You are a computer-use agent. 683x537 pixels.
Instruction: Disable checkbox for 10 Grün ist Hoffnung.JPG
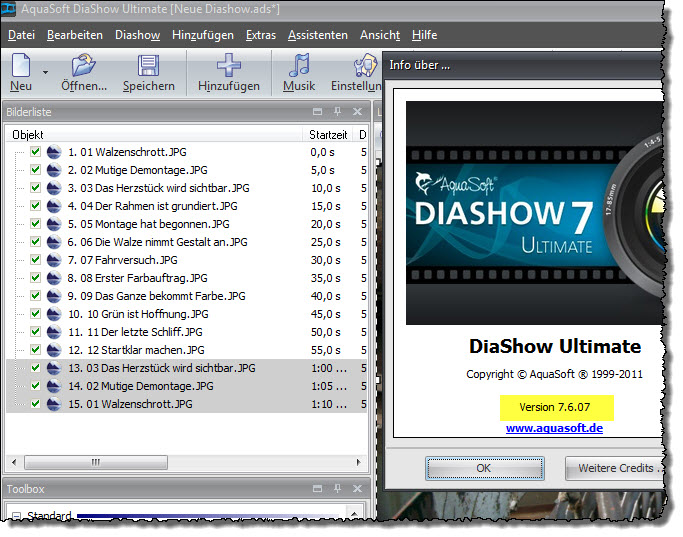click(36, 314)
